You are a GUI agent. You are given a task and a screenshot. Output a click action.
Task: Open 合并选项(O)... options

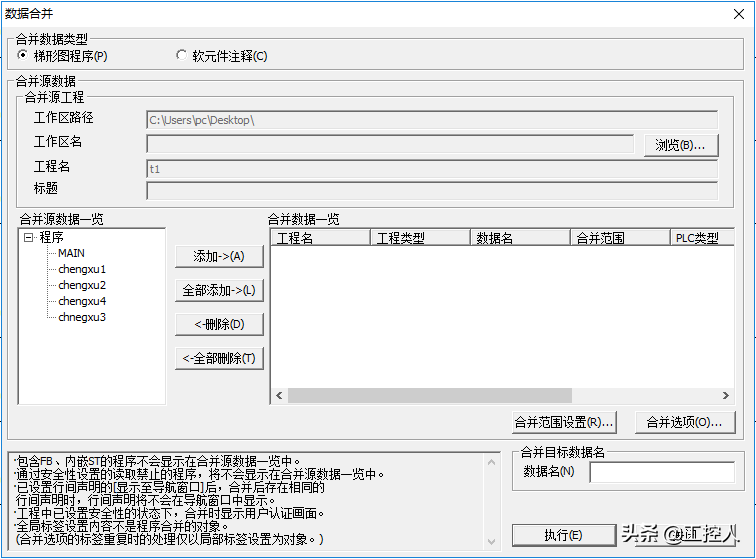(685, 423)
